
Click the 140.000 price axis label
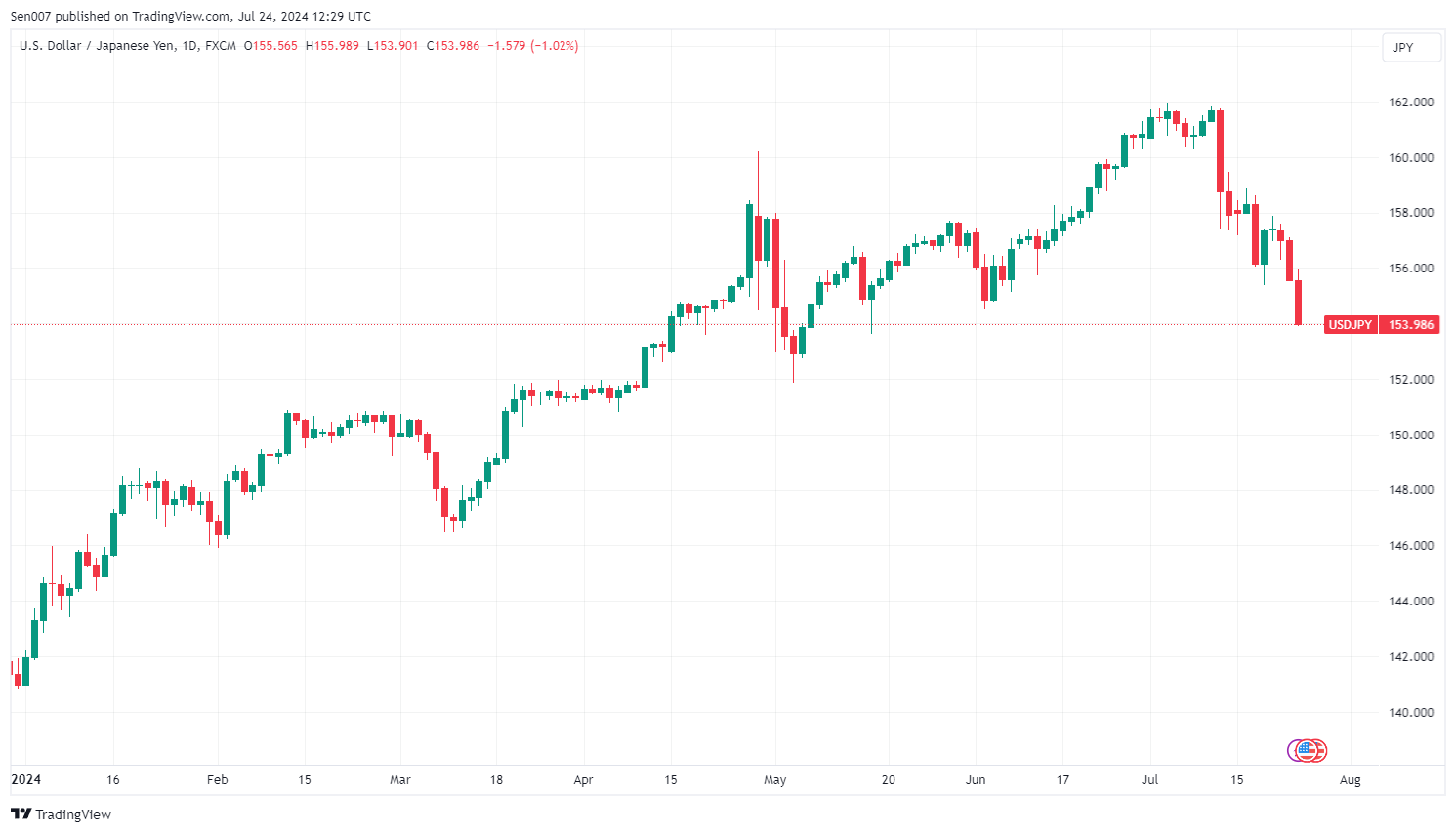click(1410, 713)
